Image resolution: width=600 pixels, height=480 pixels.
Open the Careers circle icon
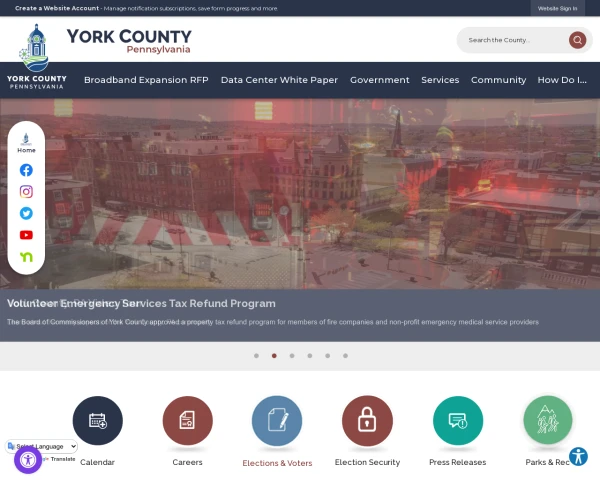[x=188, y=420]
